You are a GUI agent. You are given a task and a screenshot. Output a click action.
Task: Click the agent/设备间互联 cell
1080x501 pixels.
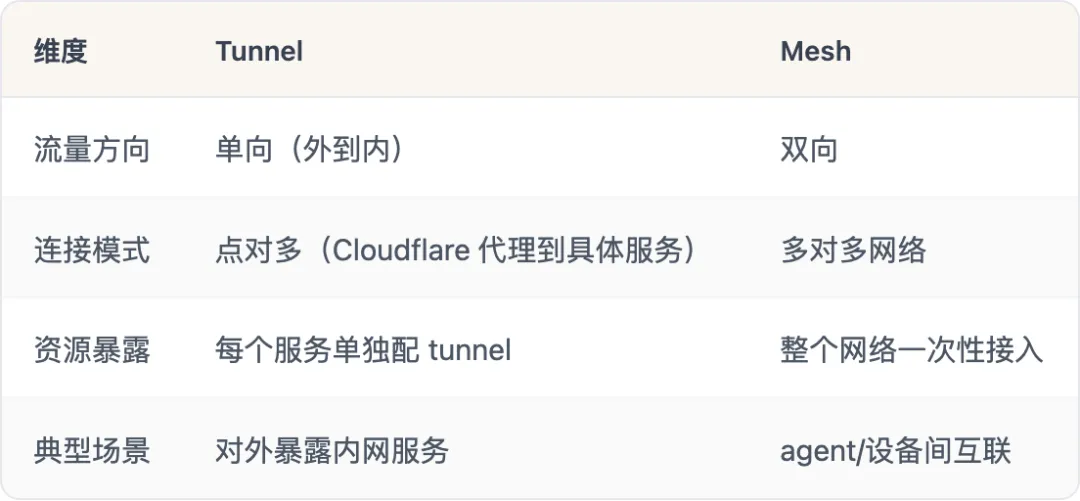[x=896, y=450]
